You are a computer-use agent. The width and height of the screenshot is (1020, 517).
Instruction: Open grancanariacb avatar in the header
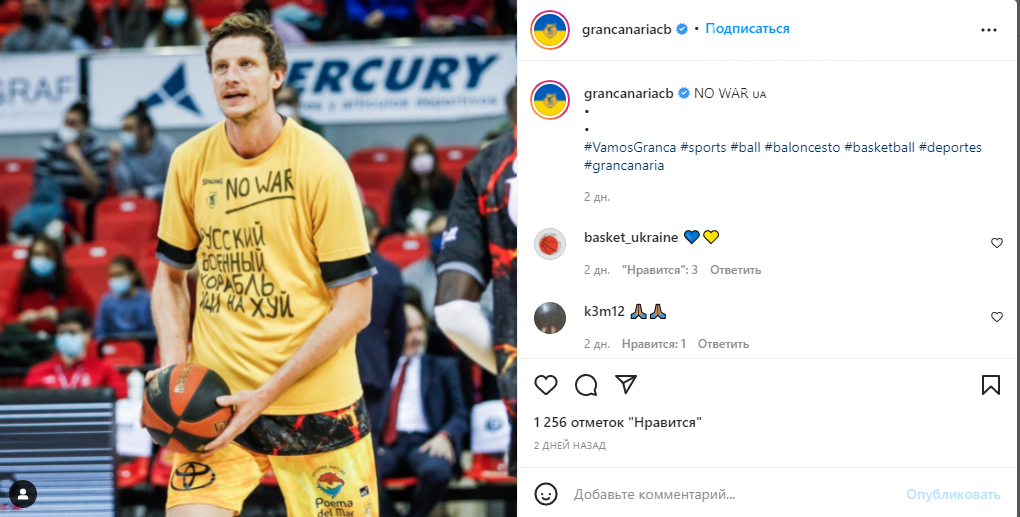550,29
